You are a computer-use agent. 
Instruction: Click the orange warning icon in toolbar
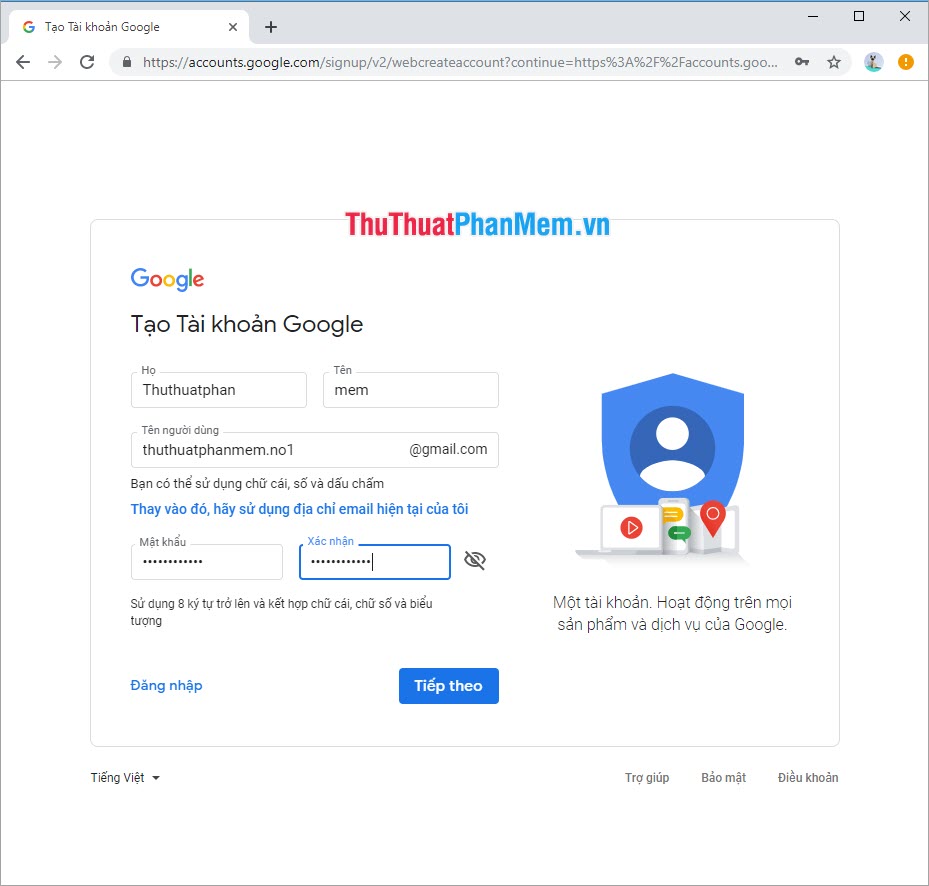point(905,61)
